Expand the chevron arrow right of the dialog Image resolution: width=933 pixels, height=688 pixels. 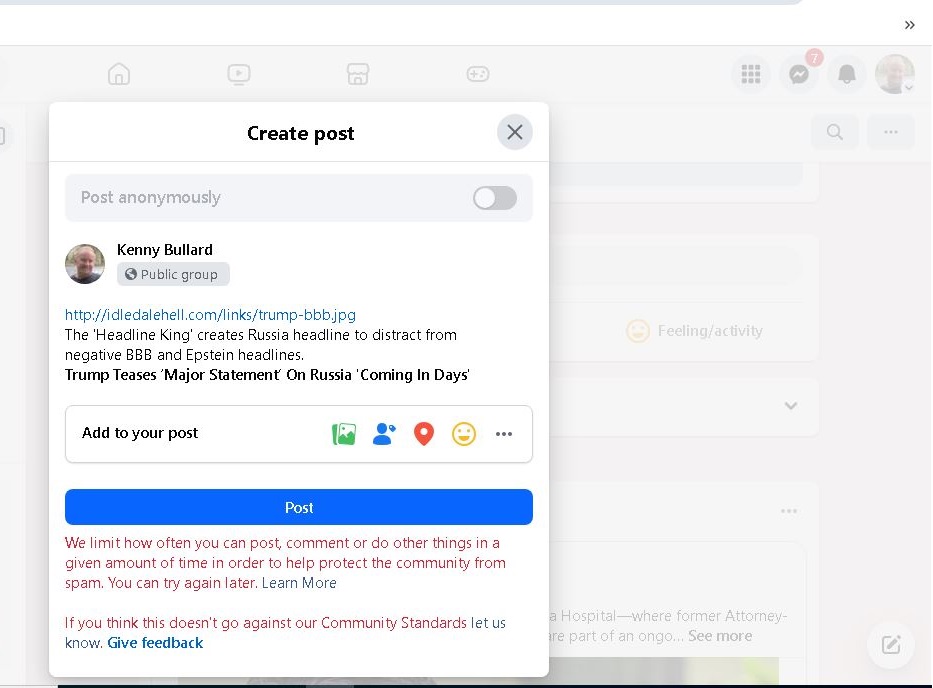(x=791, y=406)
